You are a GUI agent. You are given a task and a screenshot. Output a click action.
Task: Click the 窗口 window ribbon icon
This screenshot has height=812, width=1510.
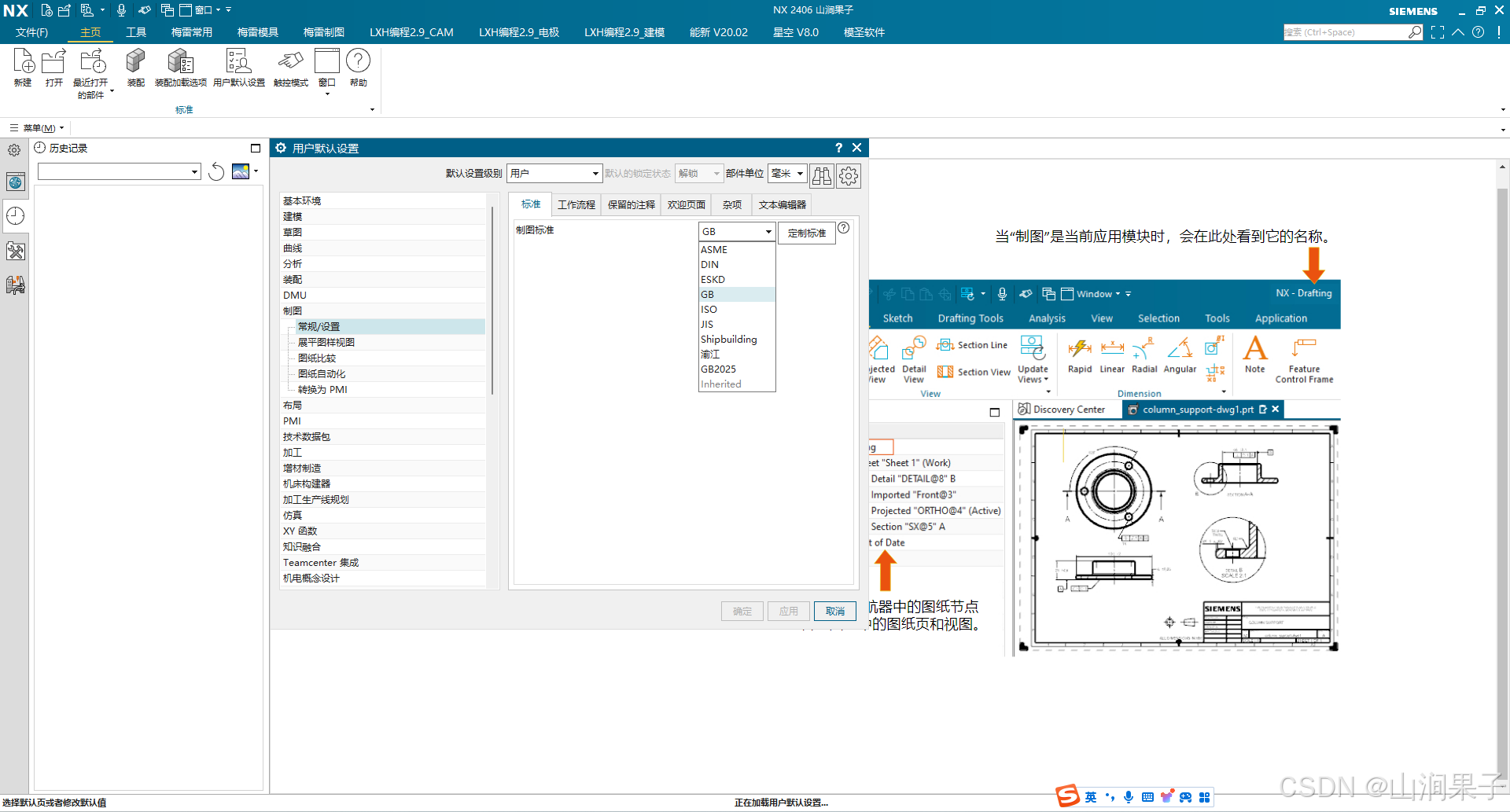point(326,61)
